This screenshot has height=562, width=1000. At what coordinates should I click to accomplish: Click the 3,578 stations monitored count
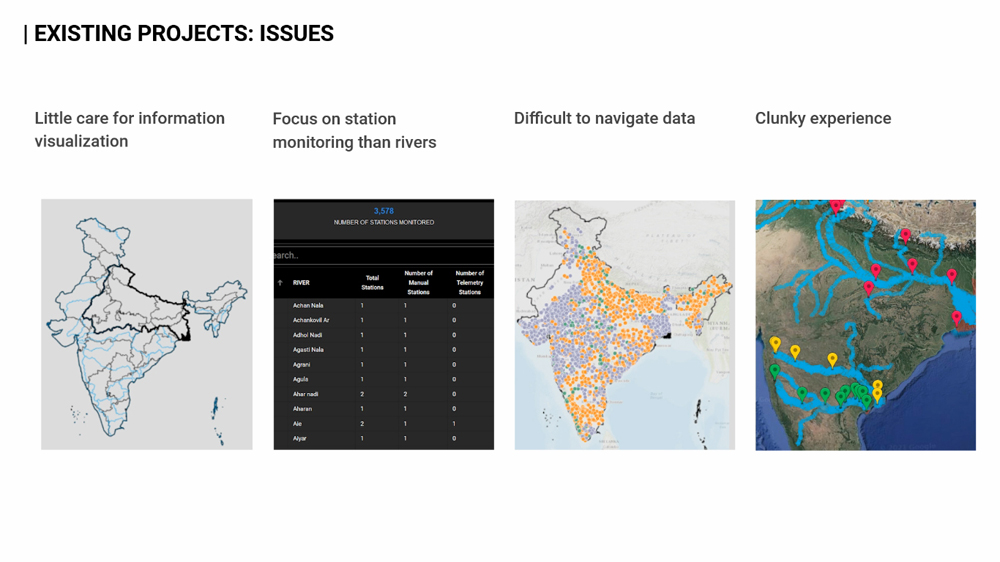[x=383, y=211]
